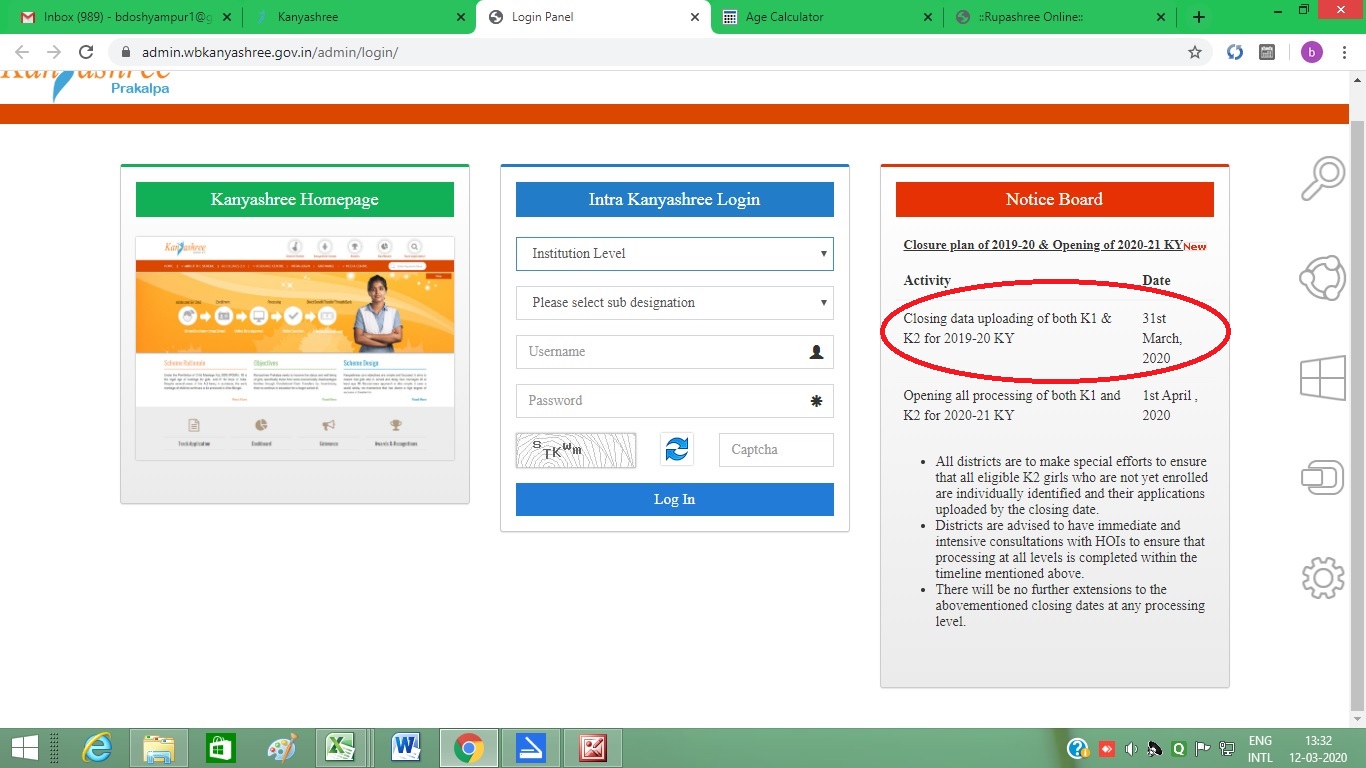Launch Windows Store from taskbar
The width and height of the screenshot is (1366, 768).
click(x=221, y=748)
